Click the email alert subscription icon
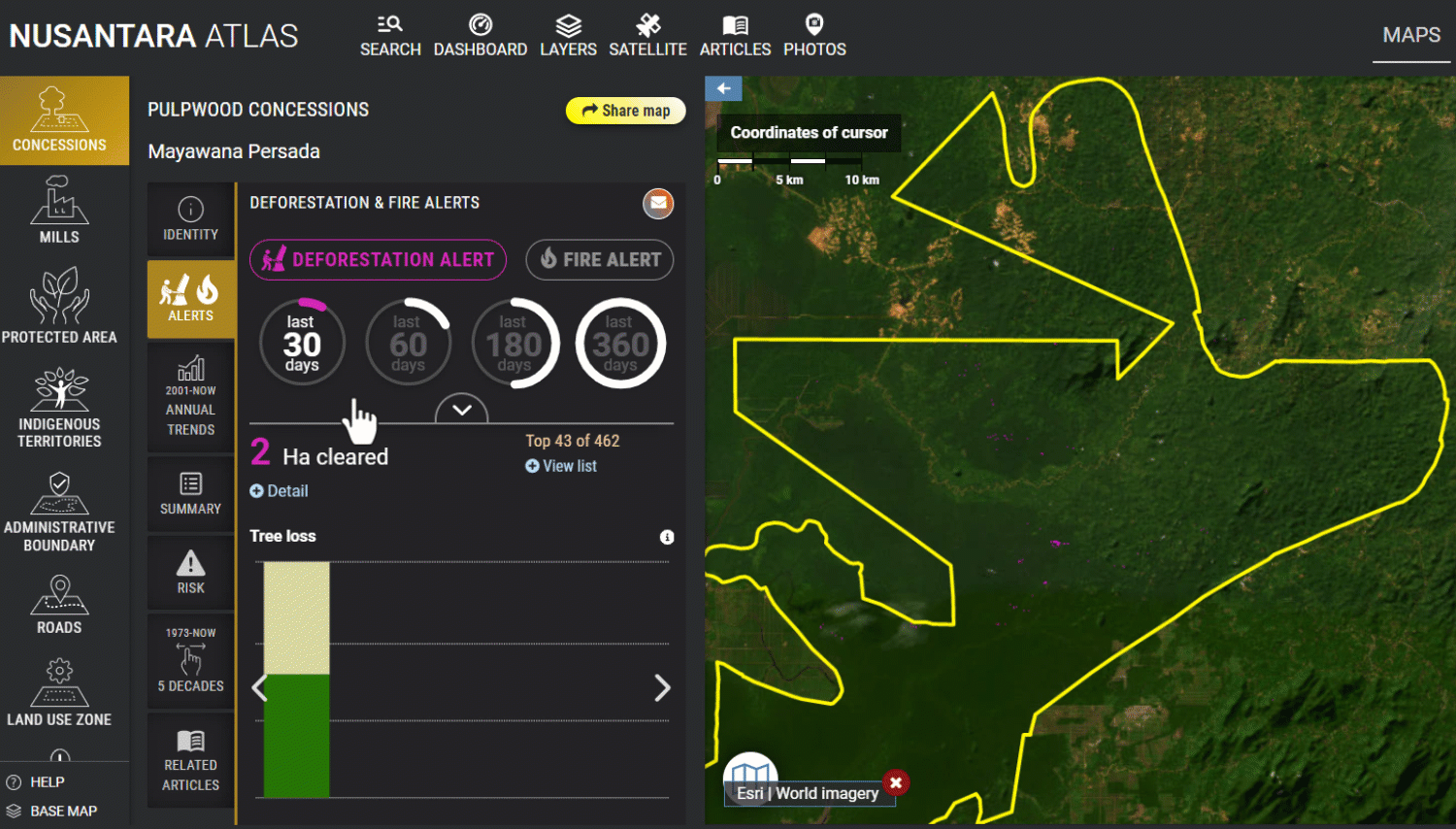 [658, 203]
